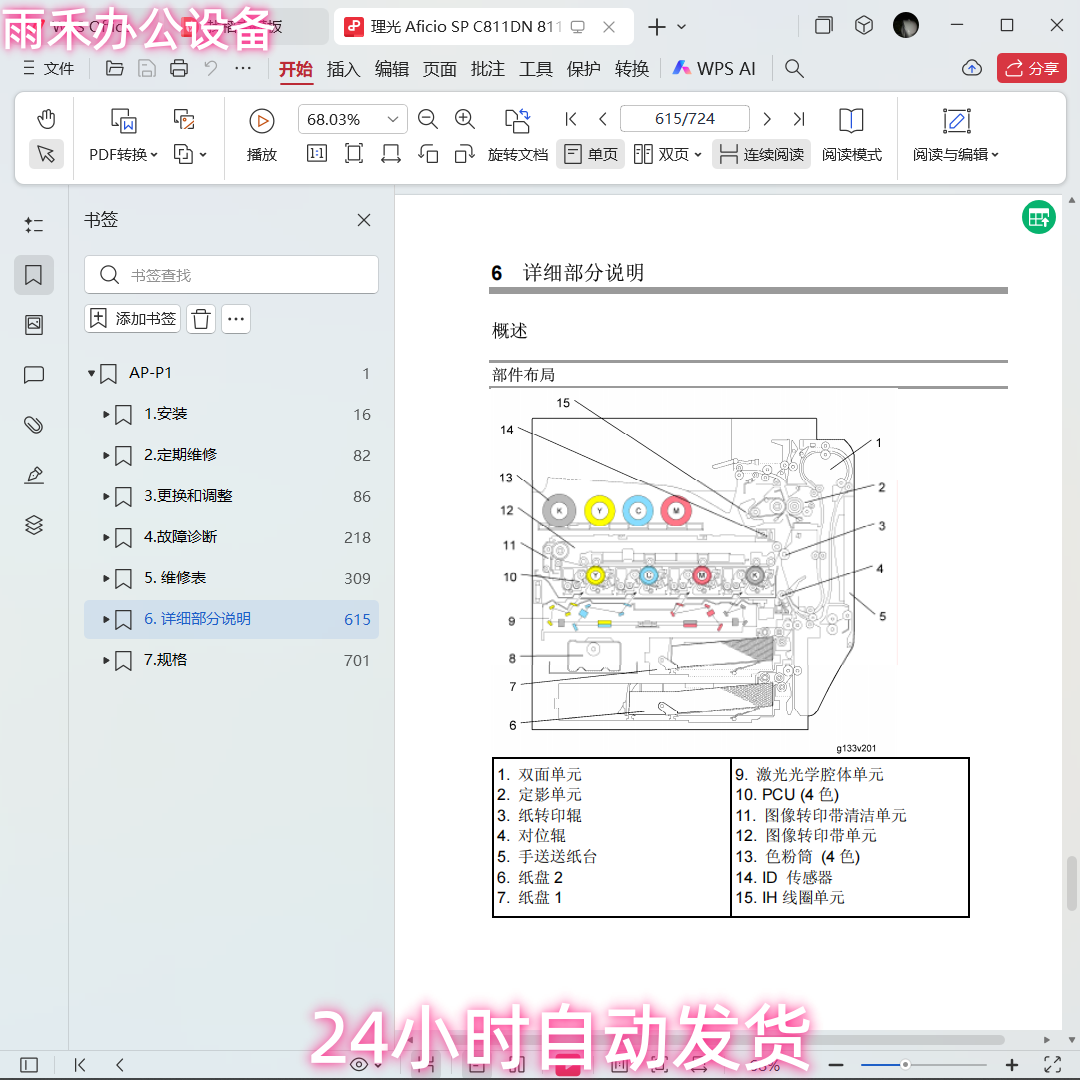Fit page to window icon
This screenshot has height=1080, width=1080.
[354, 154]
